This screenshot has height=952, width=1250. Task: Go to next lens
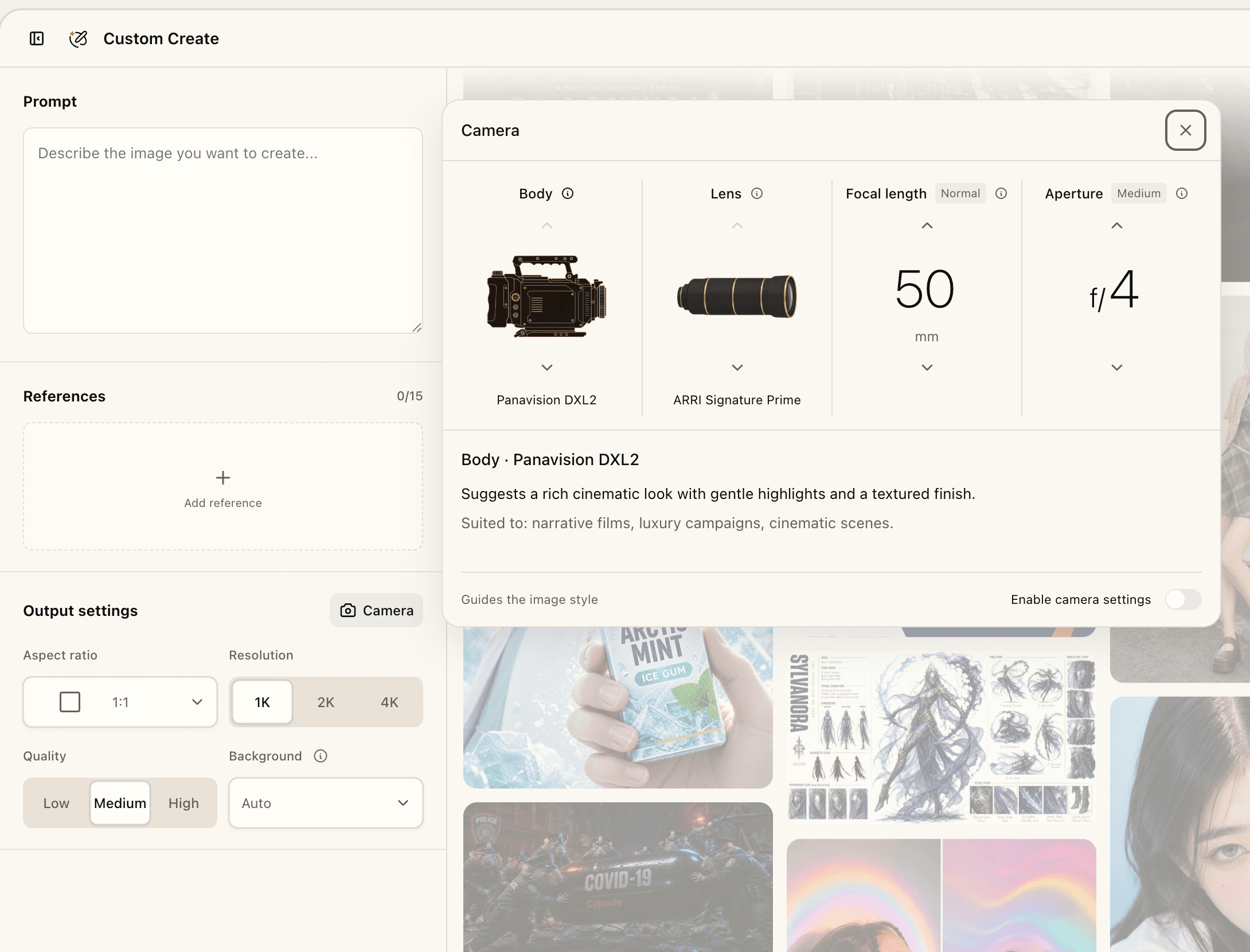tap(737, 367)
